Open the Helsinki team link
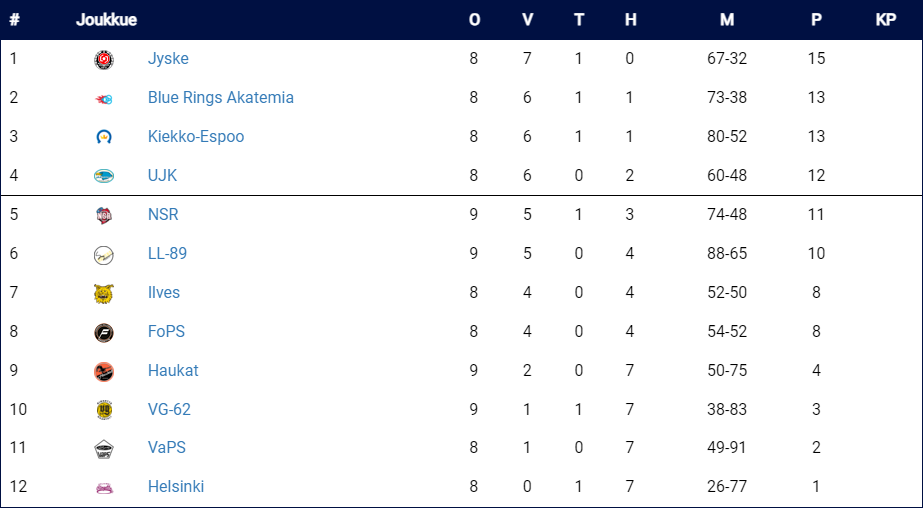The height and width of the screenshot is (509, 924). [176, 487]
